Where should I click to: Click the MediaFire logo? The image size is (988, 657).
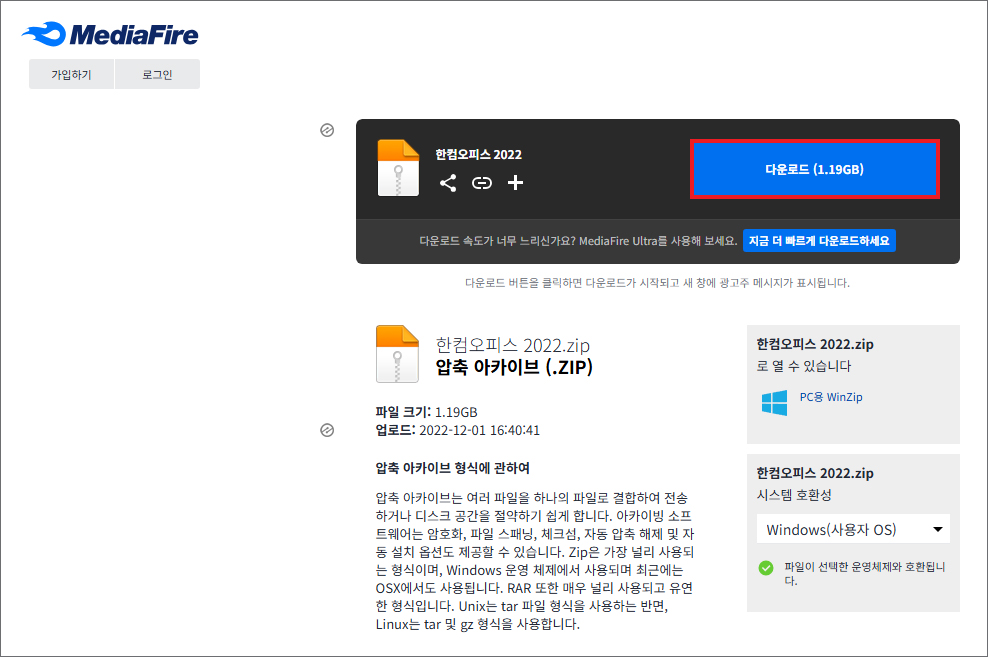coord(110,34)
